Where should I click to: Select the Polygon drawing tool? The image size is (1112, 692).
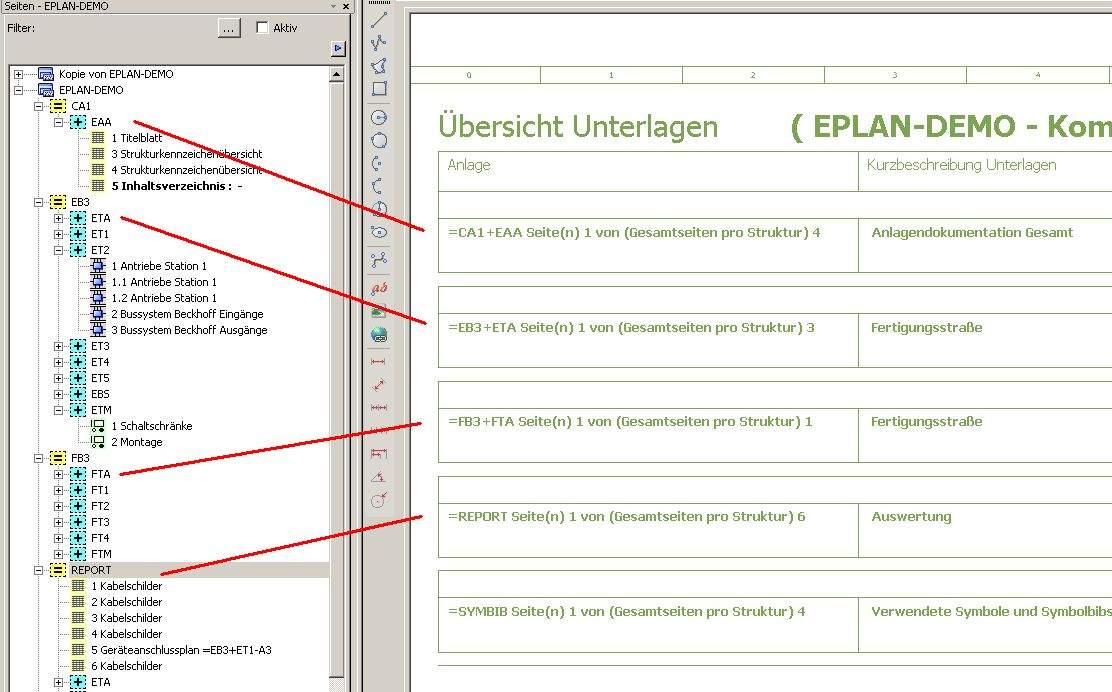(x=379, y=66)
